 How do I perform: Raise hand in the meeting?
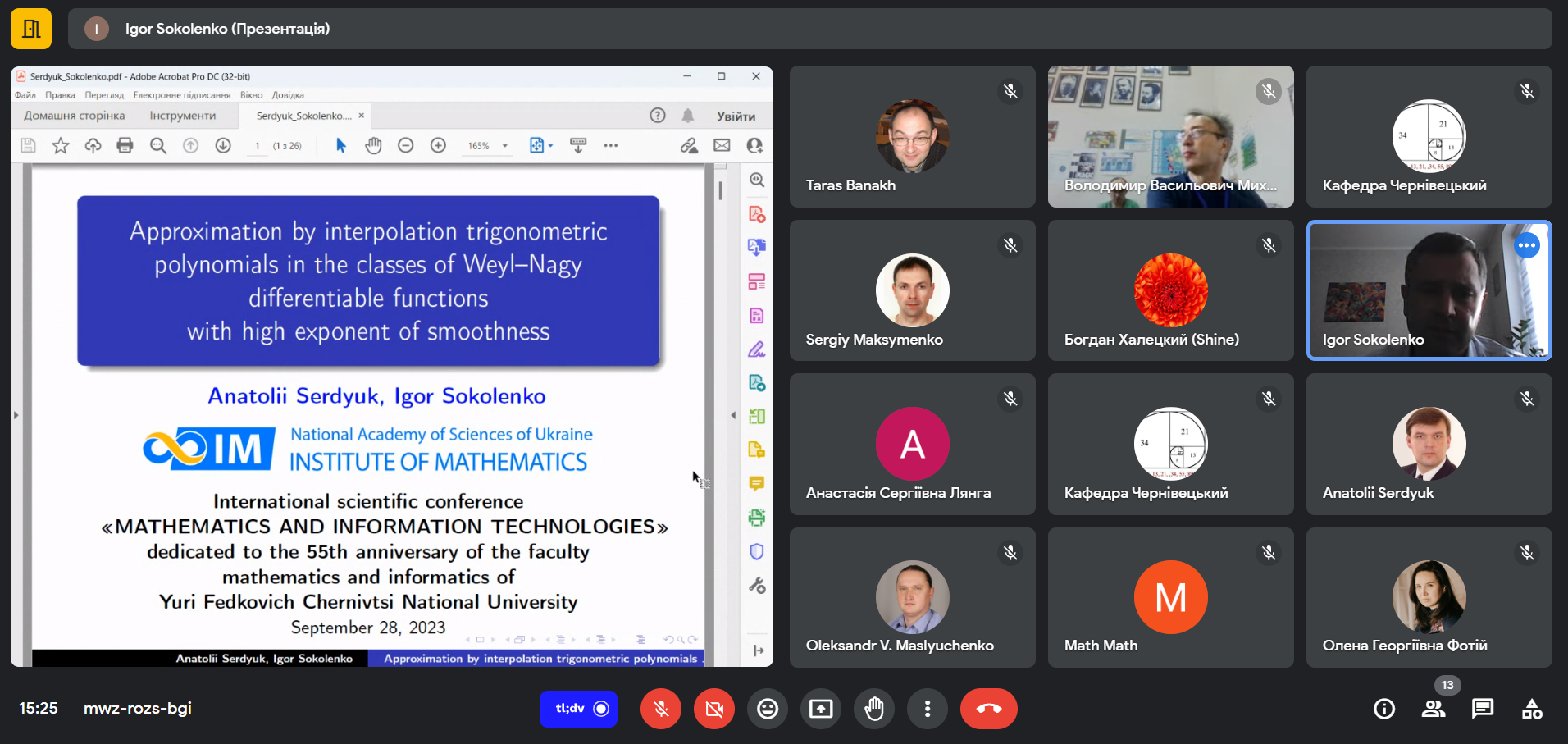coord(874,709)
